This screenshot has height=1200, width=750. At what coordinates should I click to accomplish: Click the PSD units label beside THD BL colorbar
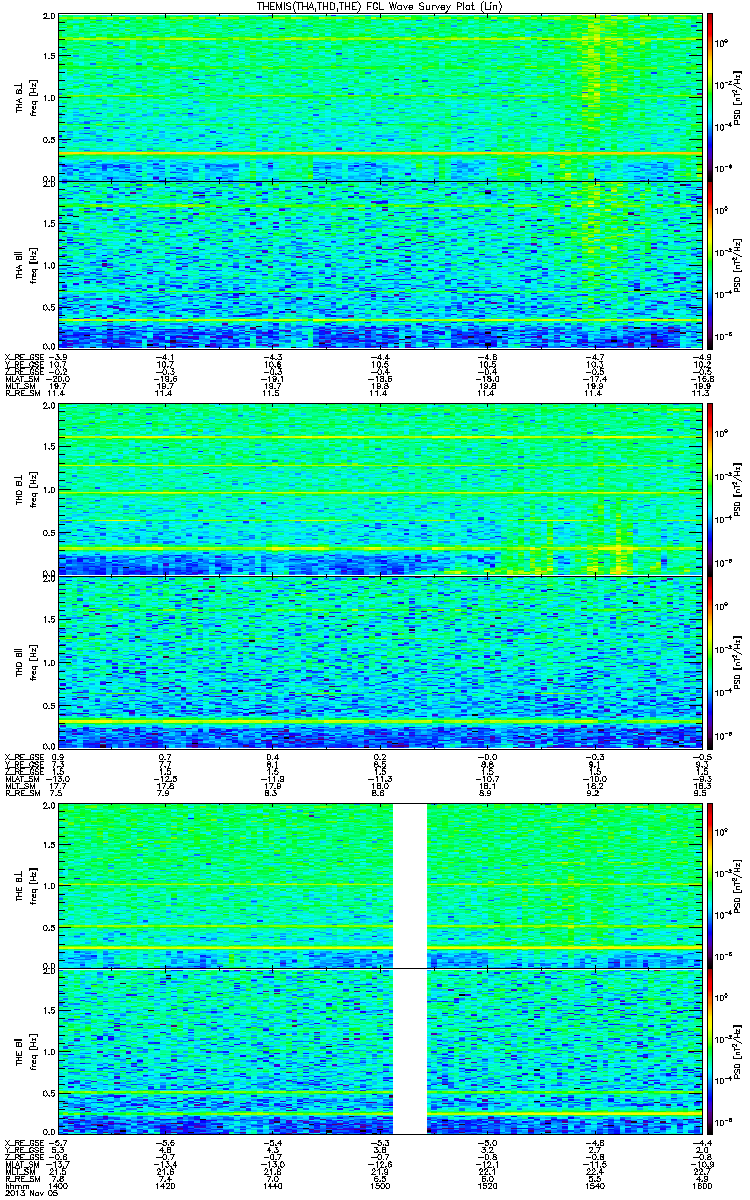click(737, 490)
